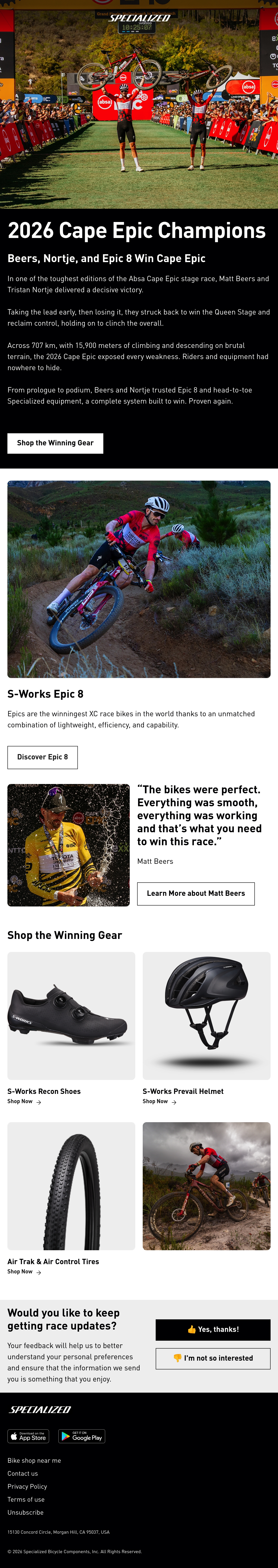Open the S-Works Recon Shoes product image
278x1568 pixels.
pos(71,1016)
